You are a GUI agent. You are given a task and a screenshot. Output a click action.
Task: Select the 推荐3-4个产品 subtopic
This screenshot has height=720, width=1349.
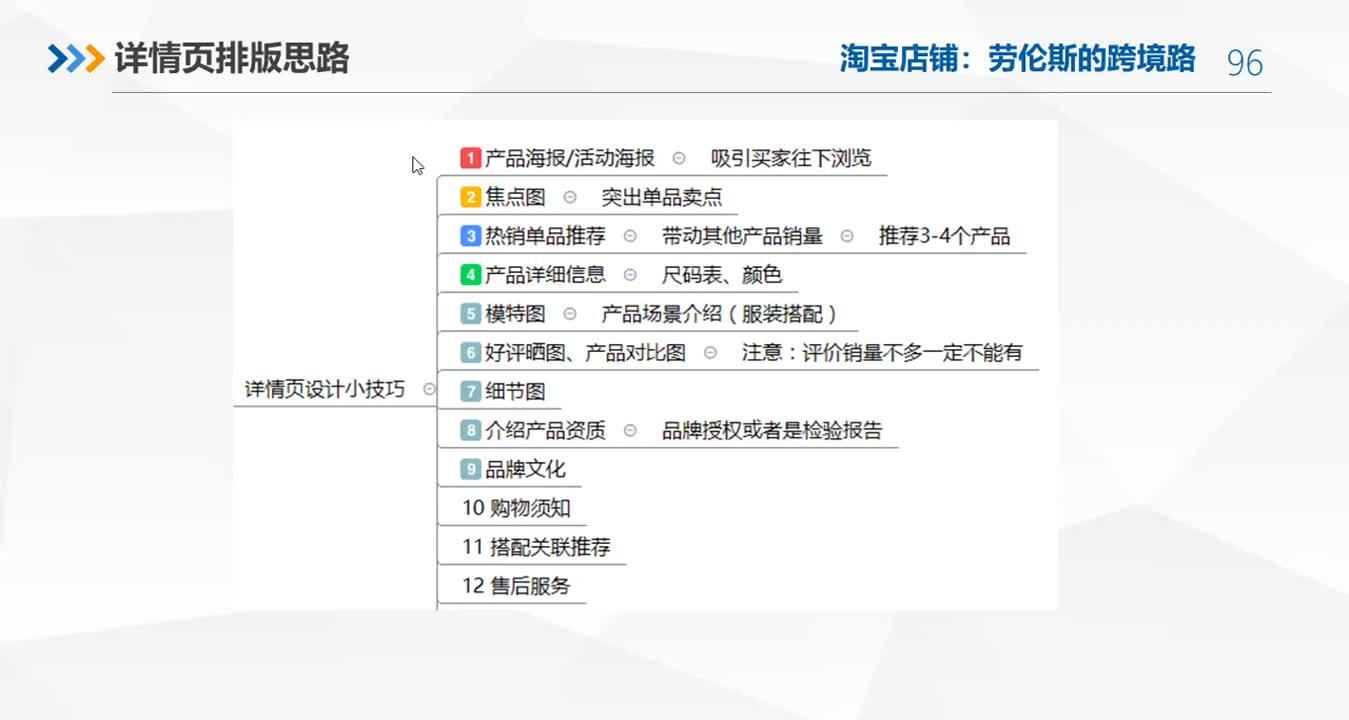pyautogui.click(x=944, y=236)
